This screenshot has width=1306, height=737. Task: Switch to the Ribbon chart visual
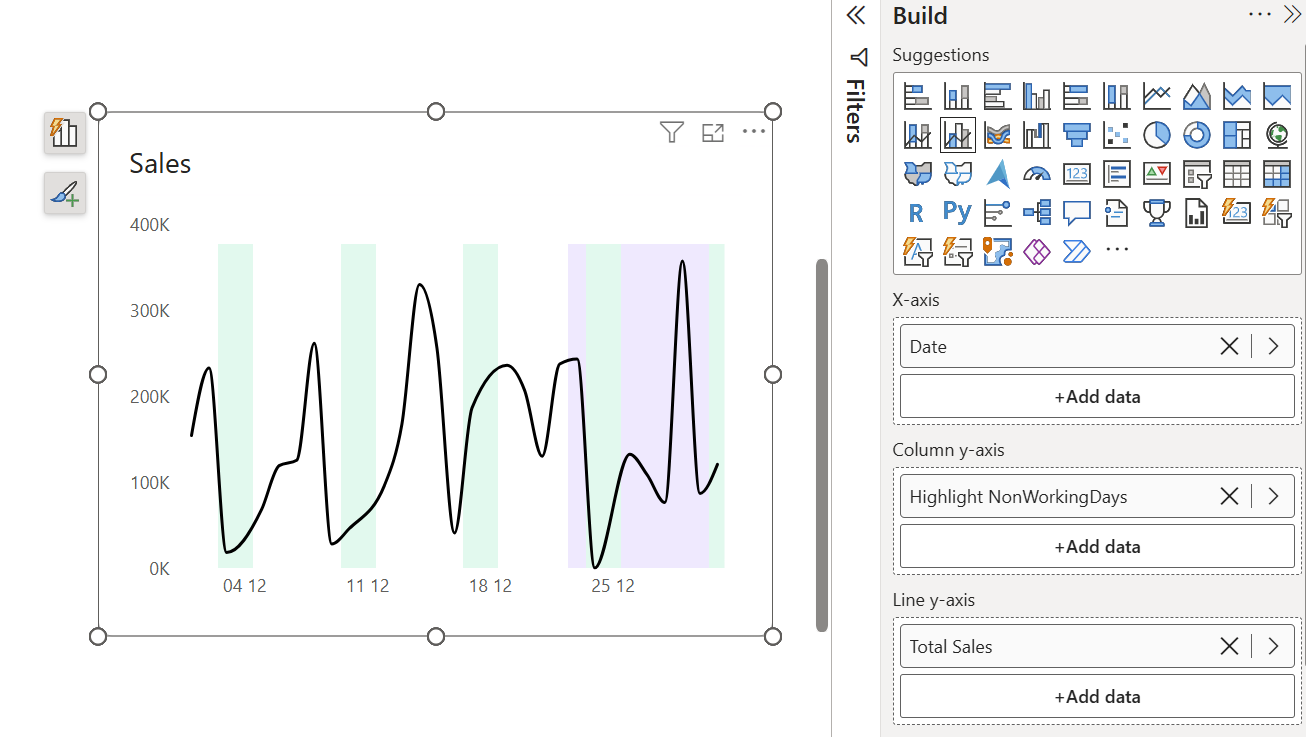[x=997, y=135]
